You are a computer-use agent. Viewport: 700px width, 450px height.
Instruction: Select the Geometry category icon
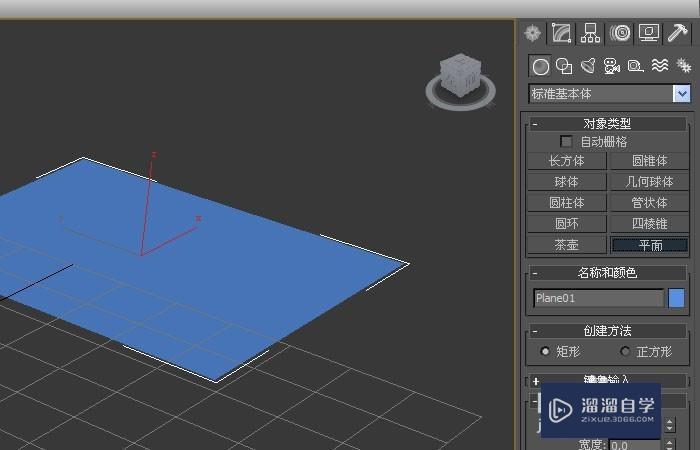(540, 67)
